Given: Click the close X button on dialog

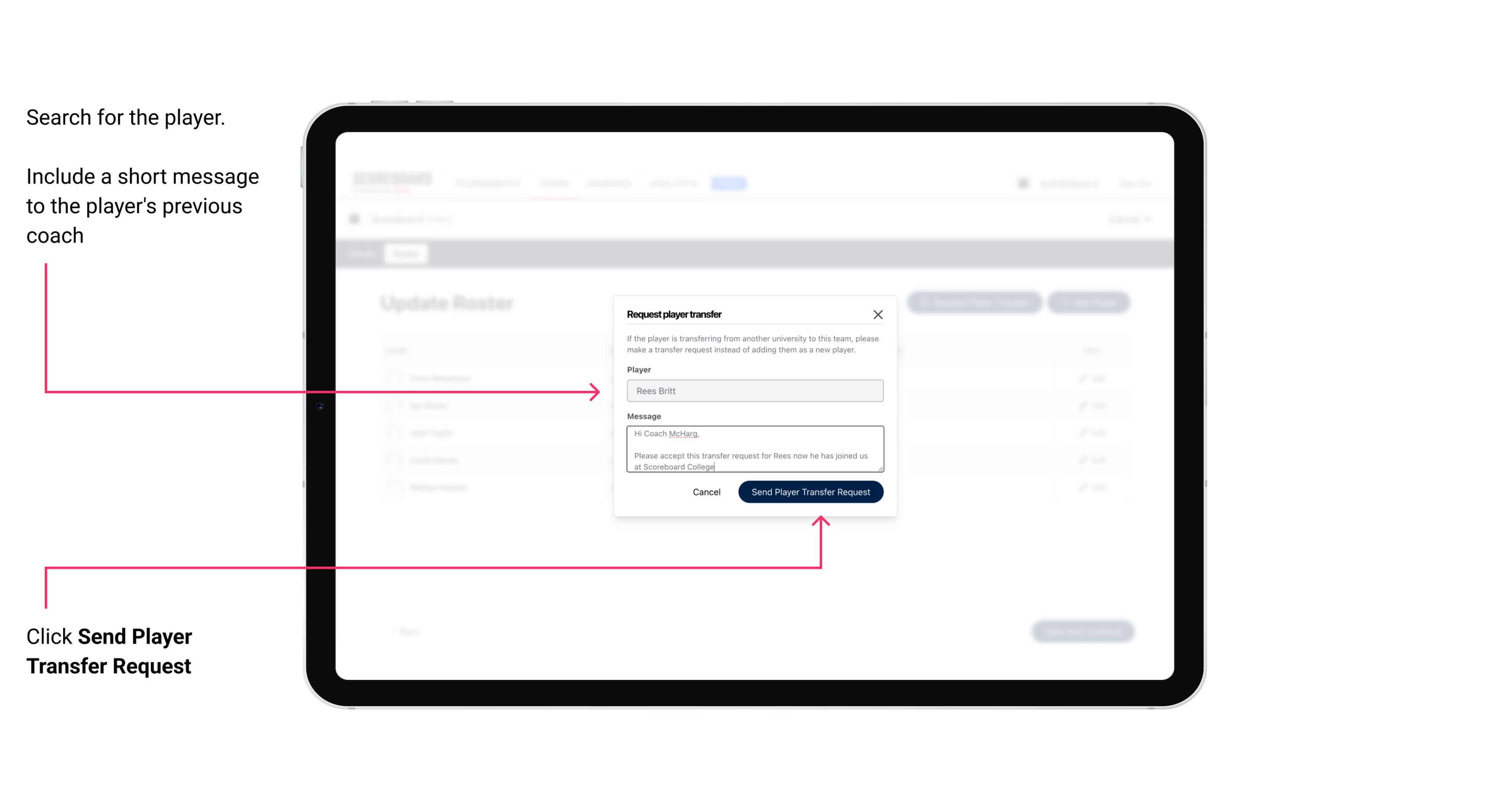Looking at the screenshot, I should (878, 314).
